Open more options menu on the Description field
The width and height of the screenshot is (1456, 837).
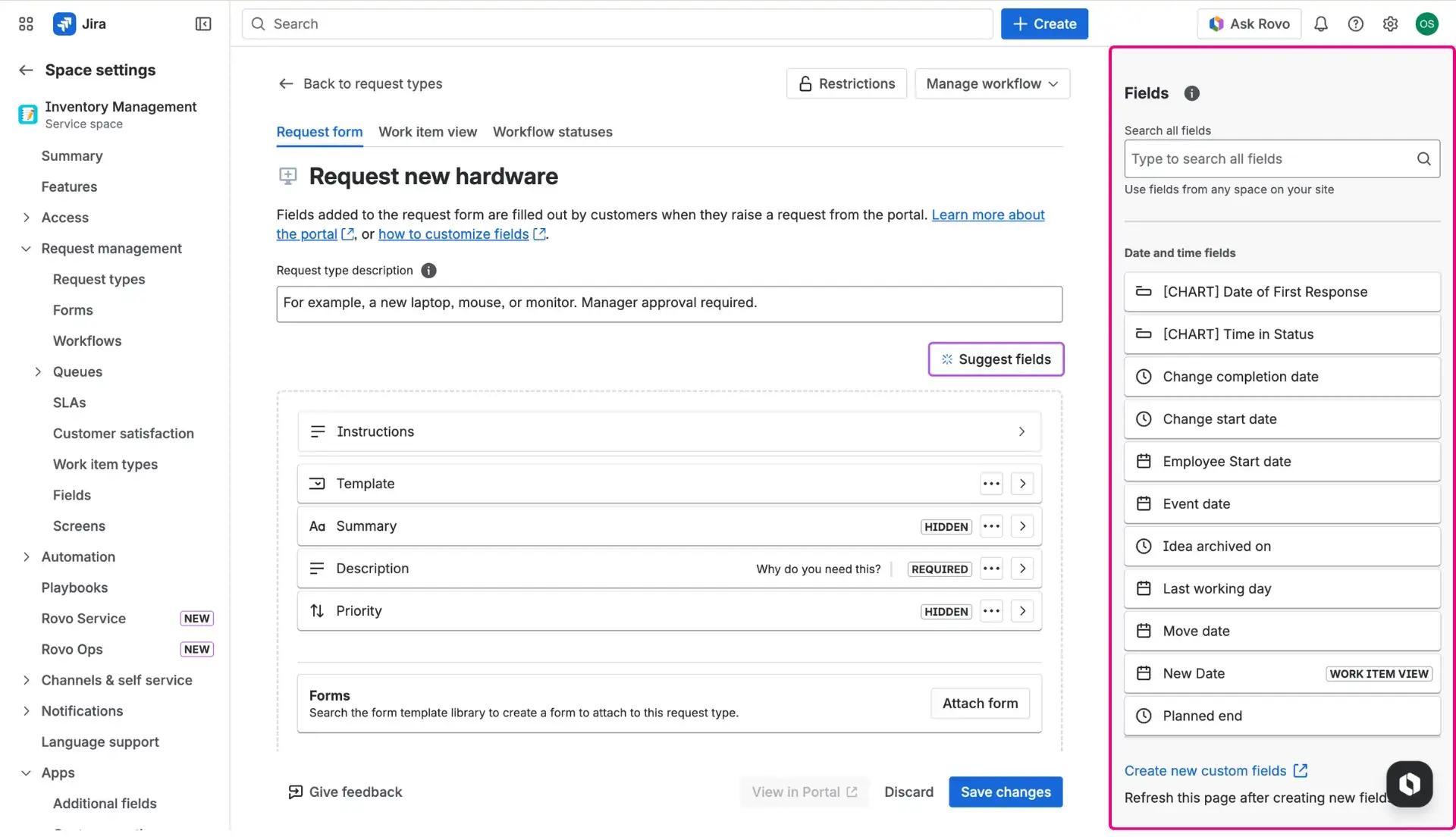coord(991,568)
